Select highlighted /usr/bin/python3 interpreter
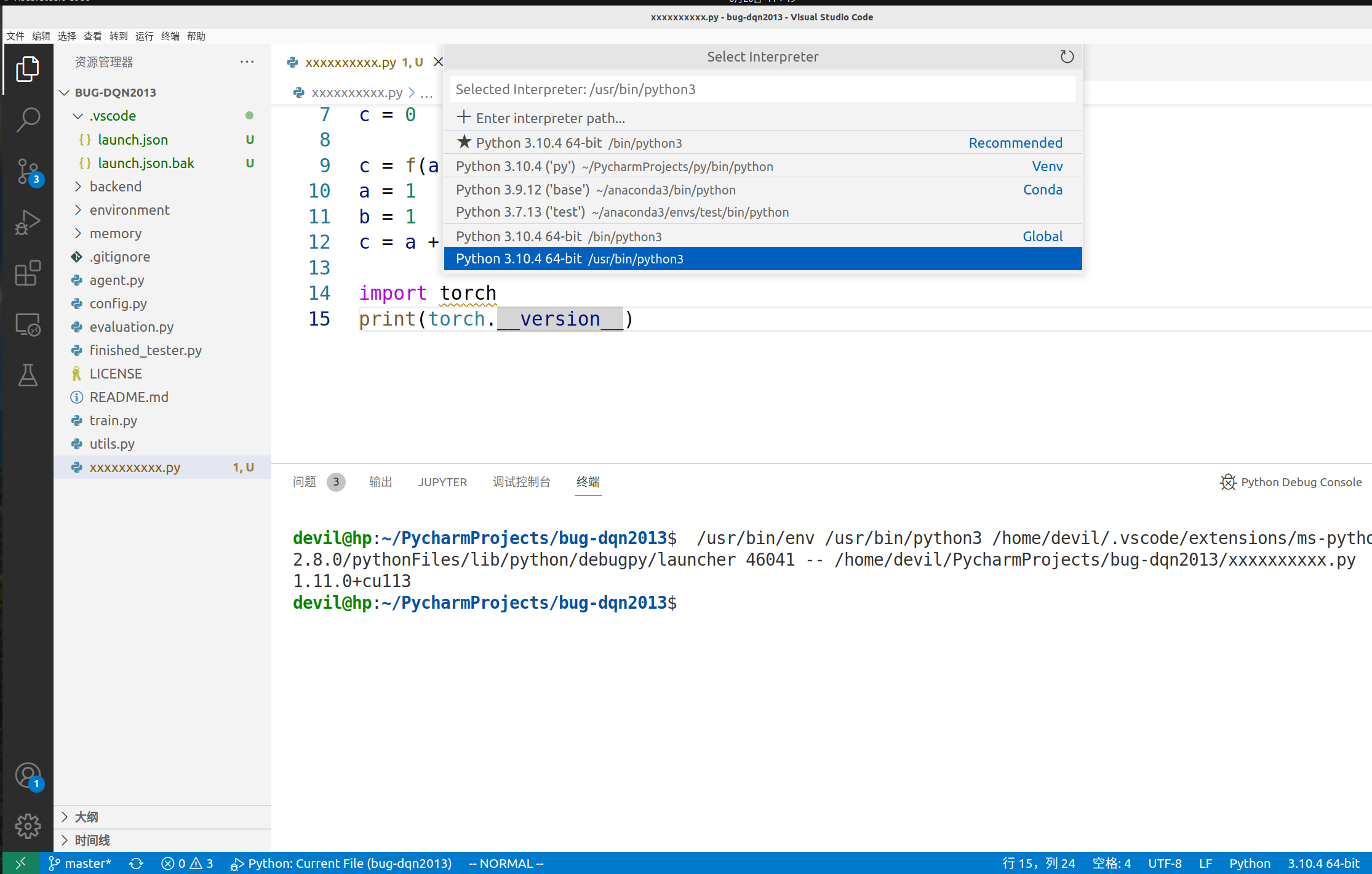1372x874 pixels. [763, 259]
